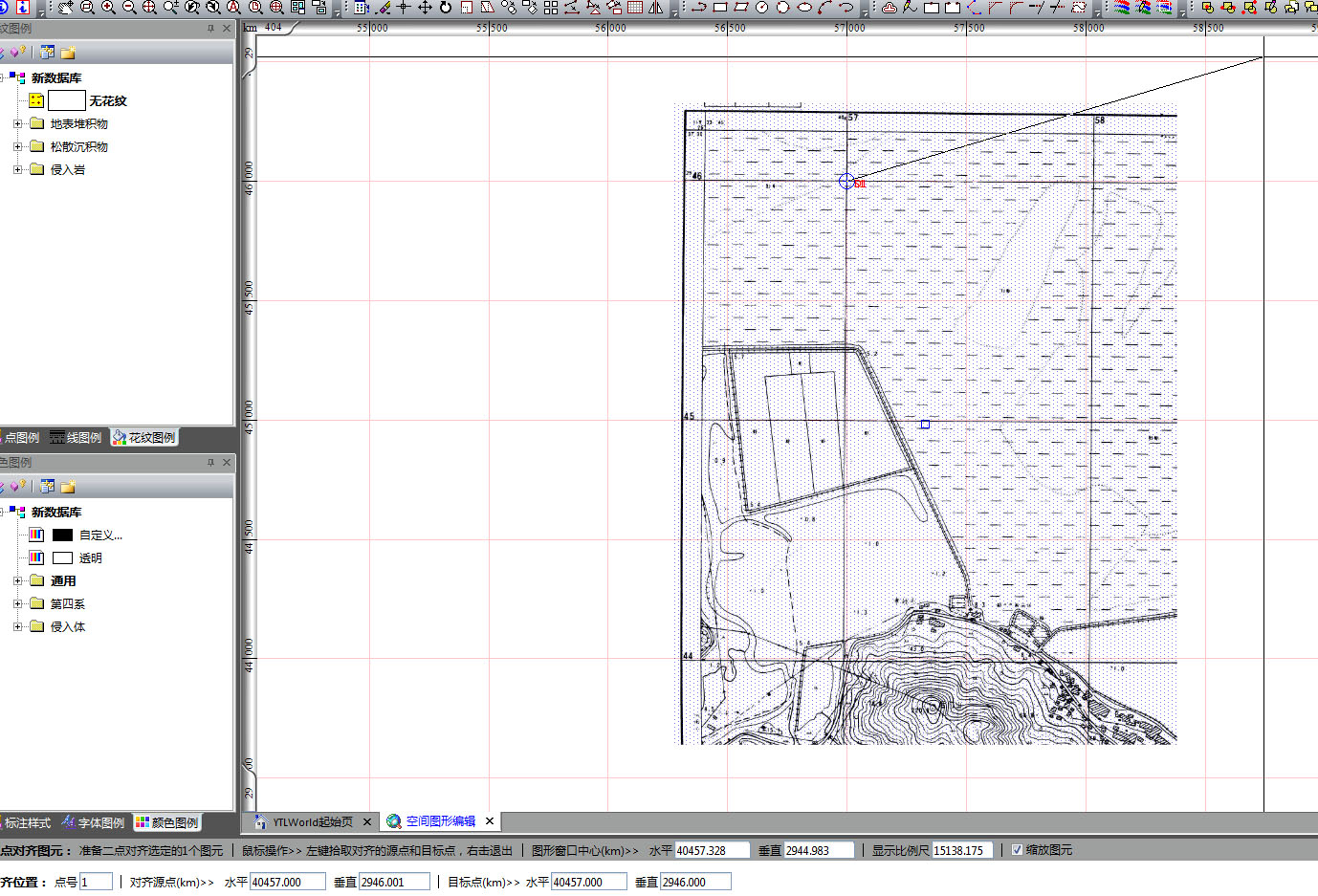
Task: Open toolbar overflow arrow after info icon
Action: coord(41,11)
